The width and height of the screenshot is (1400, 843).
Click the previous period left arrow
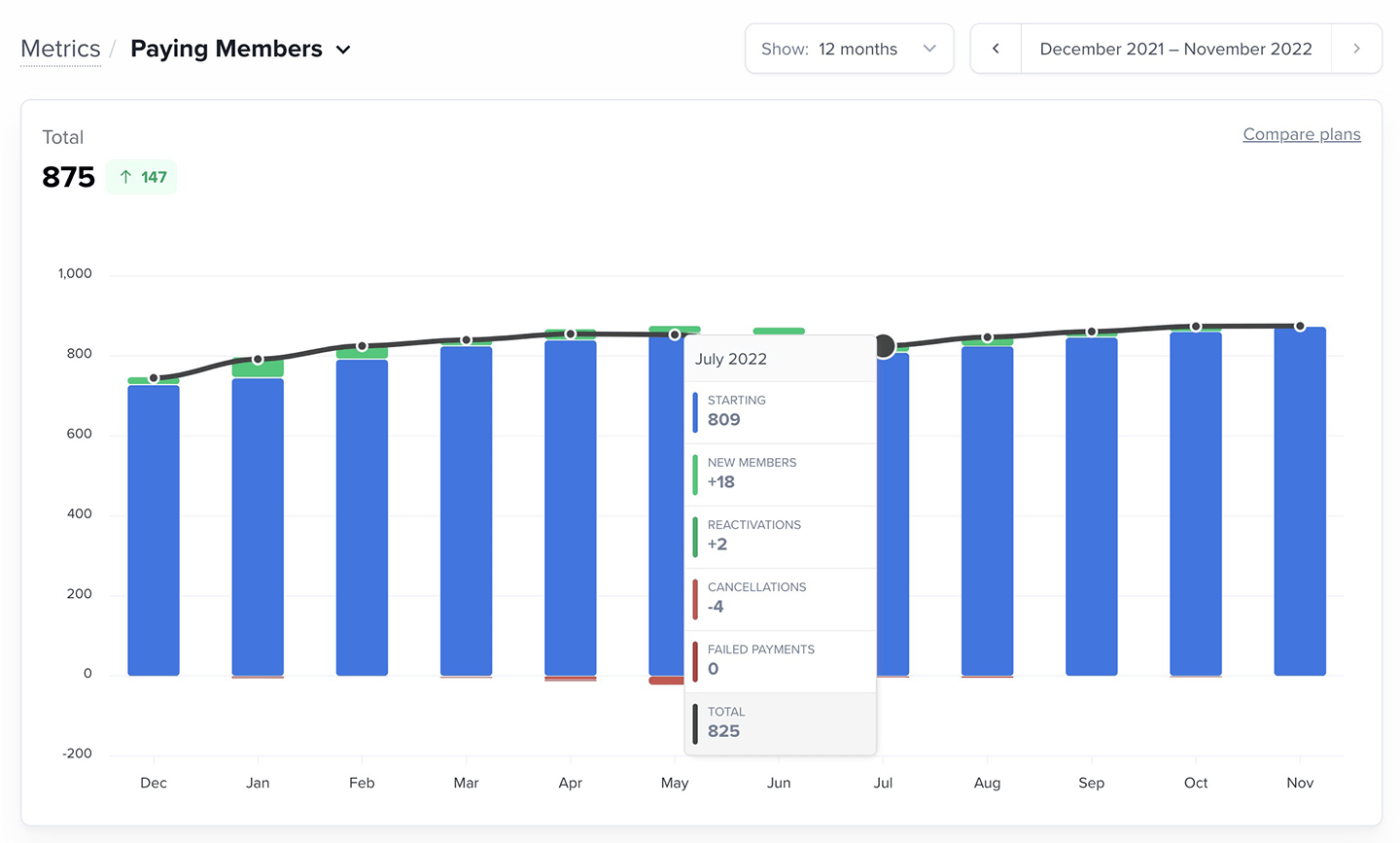point(996,48)
